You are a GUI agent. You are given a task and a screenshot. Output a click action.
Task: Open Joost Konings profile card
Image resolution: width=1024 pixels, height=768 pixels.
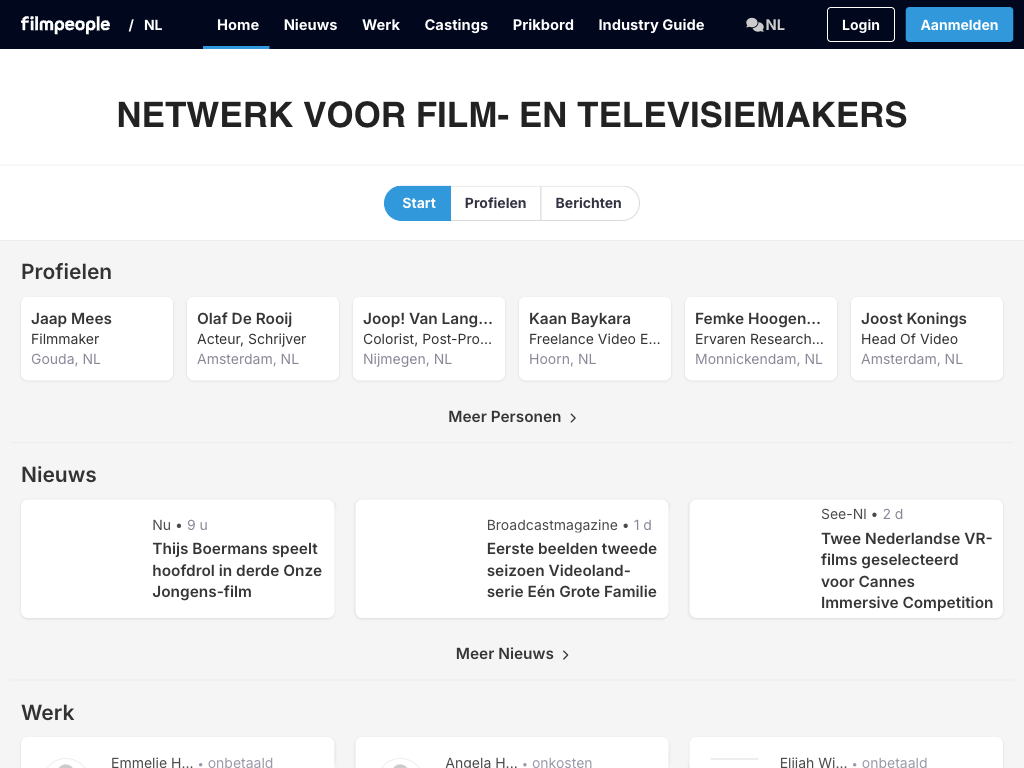926,338
